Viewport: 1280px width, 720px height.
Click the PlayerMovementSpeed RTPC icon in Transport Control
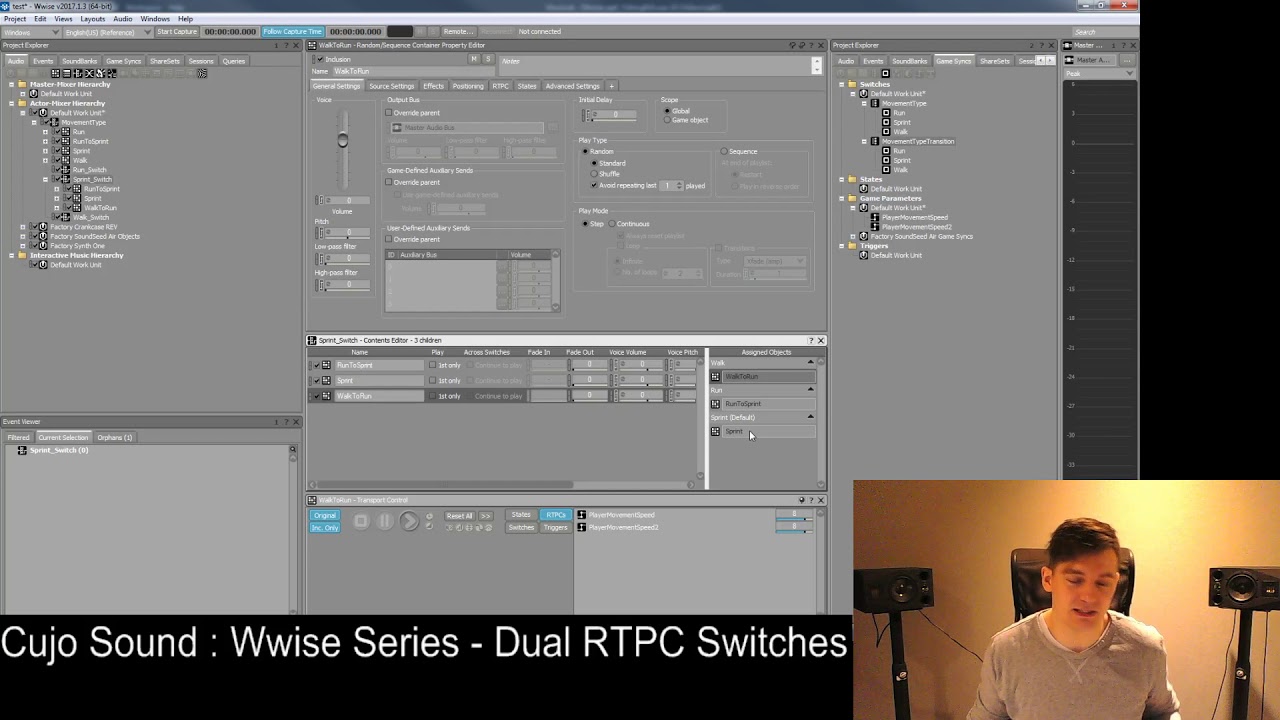[582, 515]
